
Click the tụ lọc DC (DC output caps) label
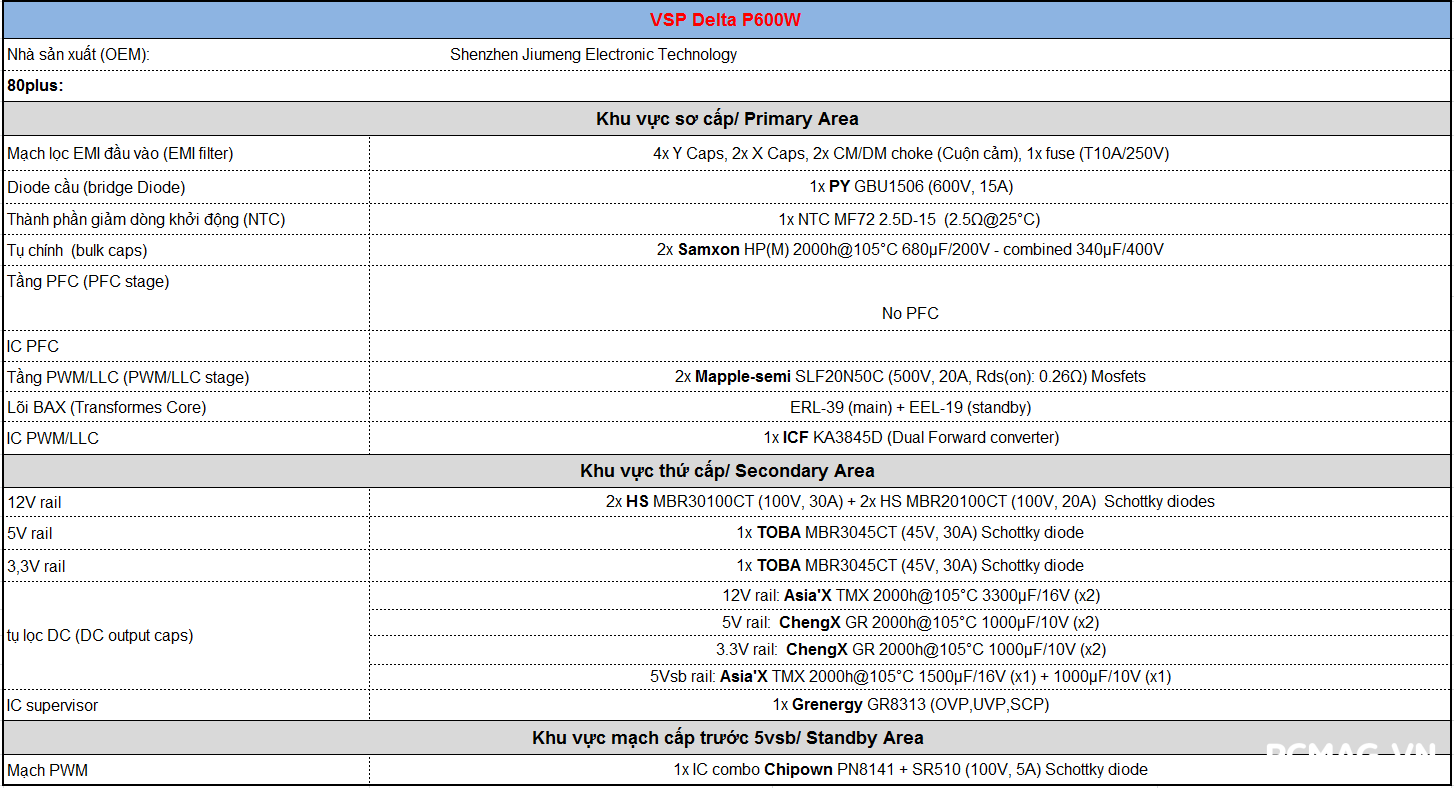[100, 635]
